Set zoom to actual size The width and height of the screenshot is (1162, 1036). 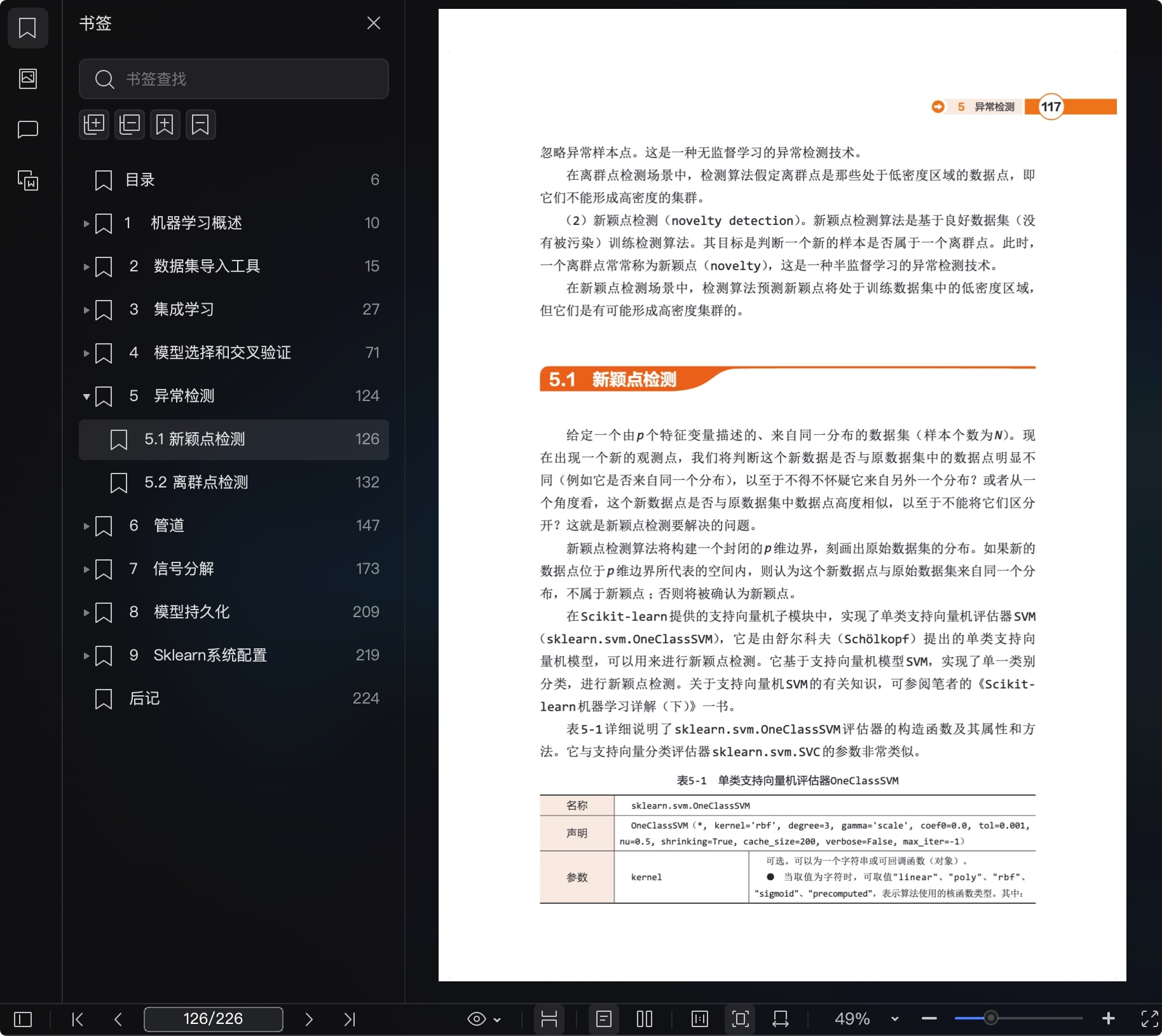(700, 1019)
